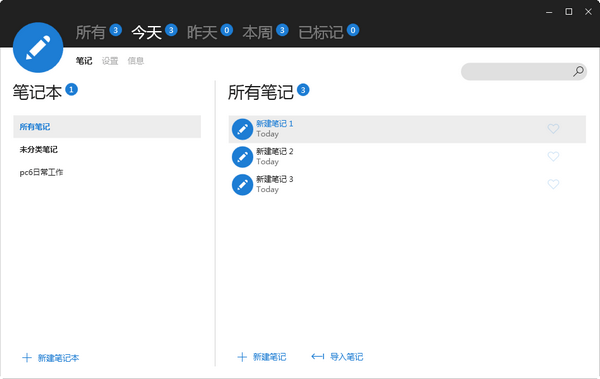The image size is (600, 379).
Task: Click the 导入笔记 text button
Action: (x=347, y=357)
